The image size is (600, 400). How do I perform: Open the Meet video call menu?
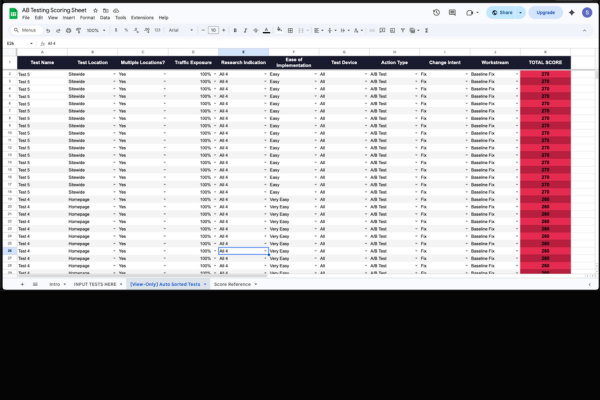pos(472,13)
